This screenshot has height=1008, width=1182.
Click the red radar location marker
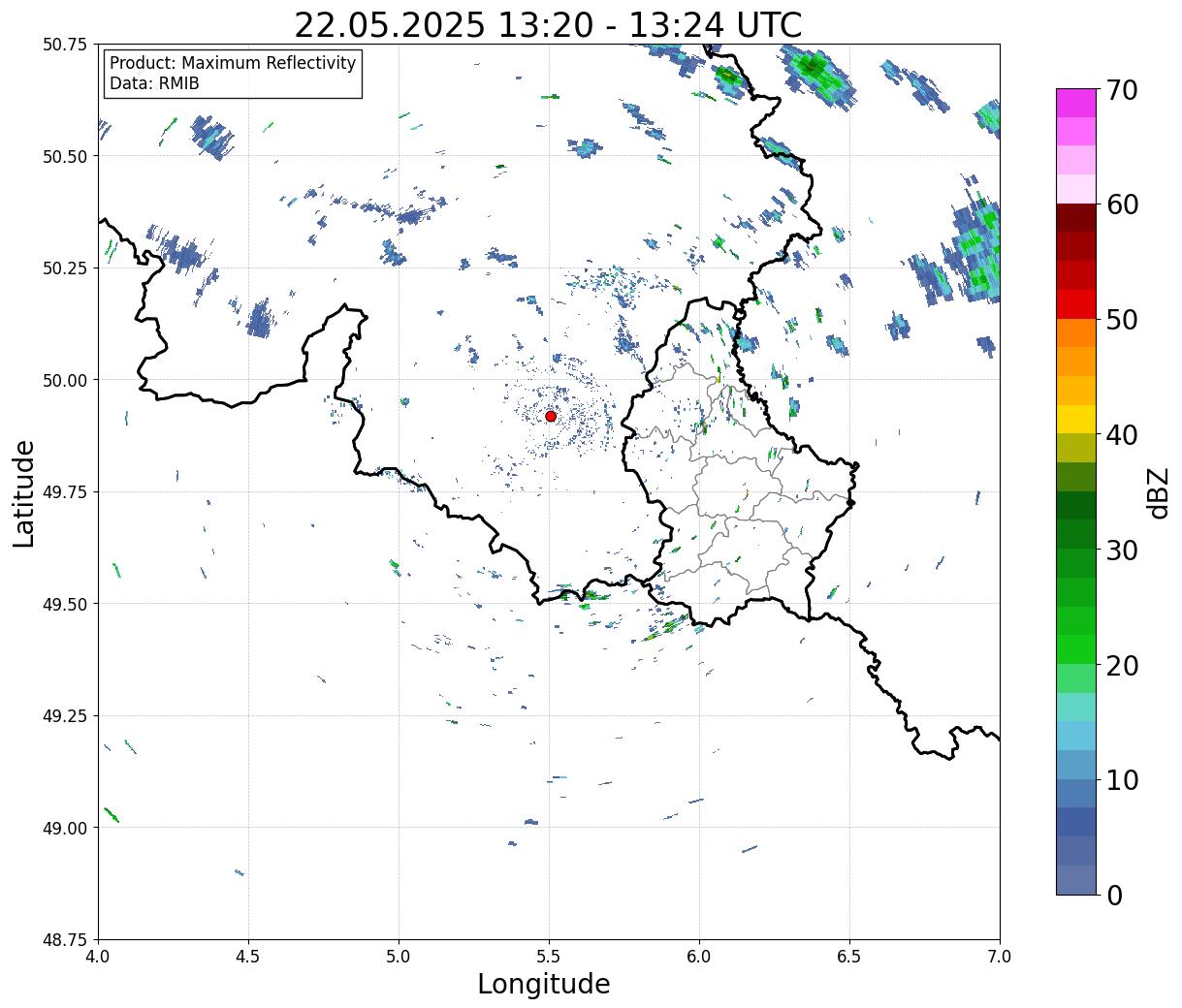coord(551,416)
